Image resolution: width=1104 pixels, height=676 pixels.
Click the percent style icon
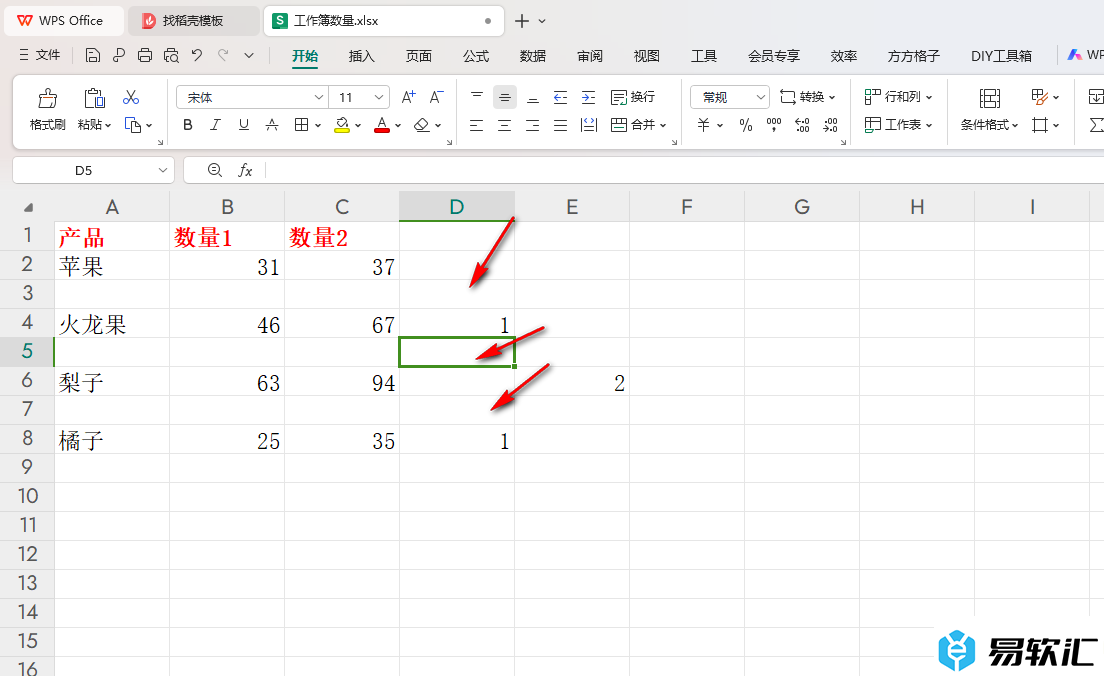[x=746, y=125]
